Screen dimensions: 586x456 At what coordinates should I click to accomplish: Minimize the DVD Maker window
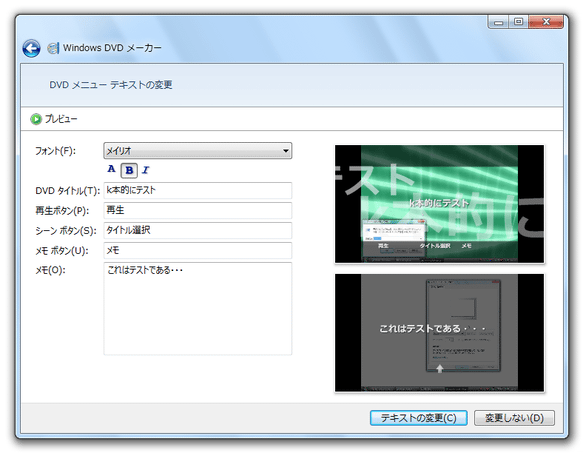[x=499, y=22]
